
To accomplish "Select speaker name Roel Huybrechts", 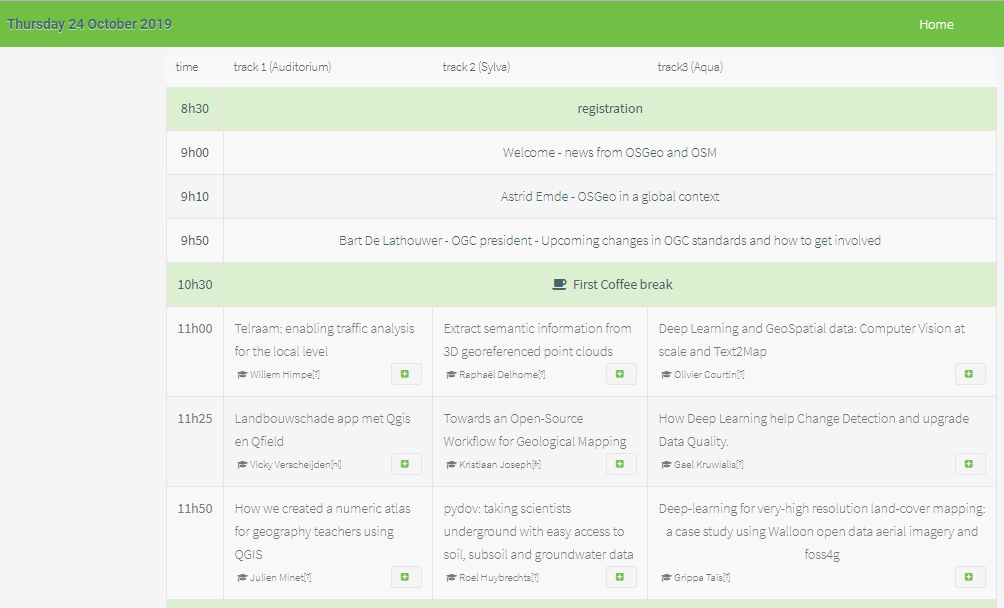I will click(494, 577).
